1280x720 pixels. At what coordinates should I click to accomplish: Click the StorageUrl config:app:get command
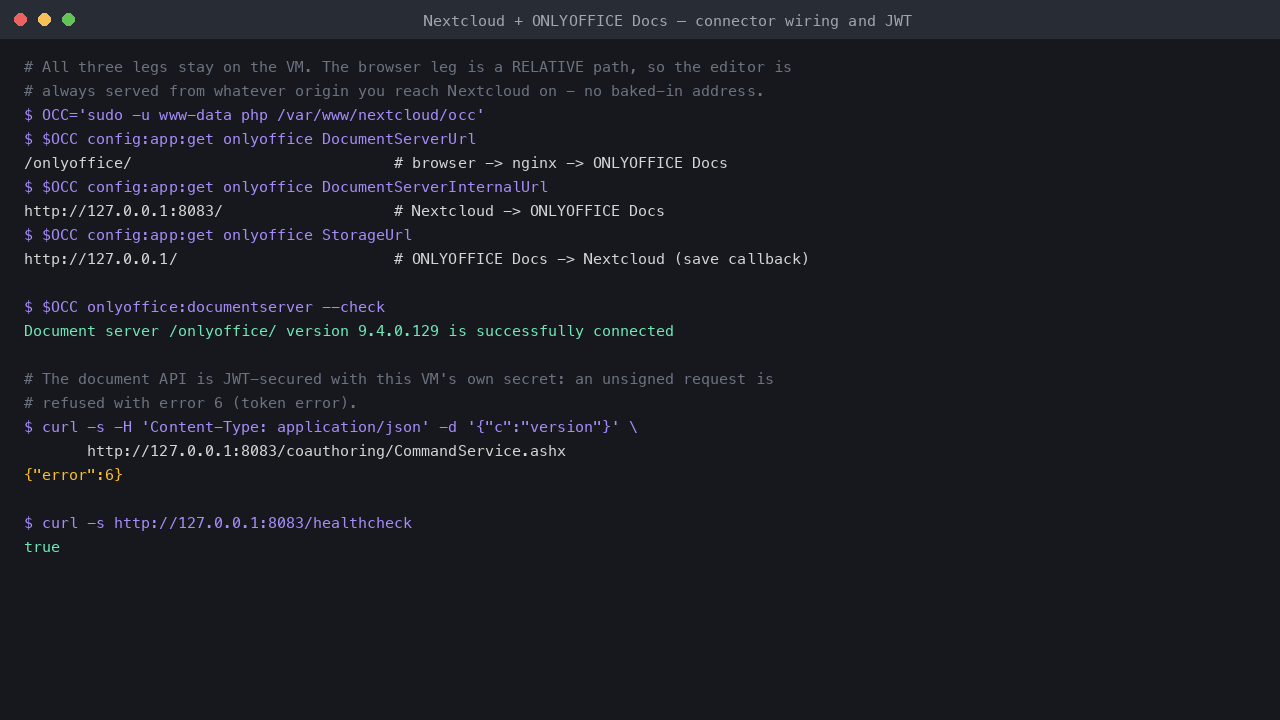point(218,235)
